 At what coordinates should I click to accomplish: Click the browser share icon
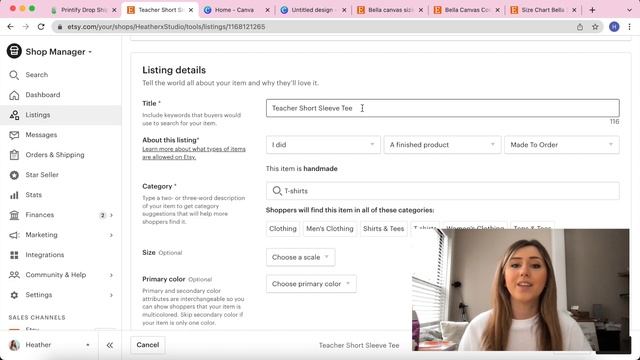[x=580, y=27]
